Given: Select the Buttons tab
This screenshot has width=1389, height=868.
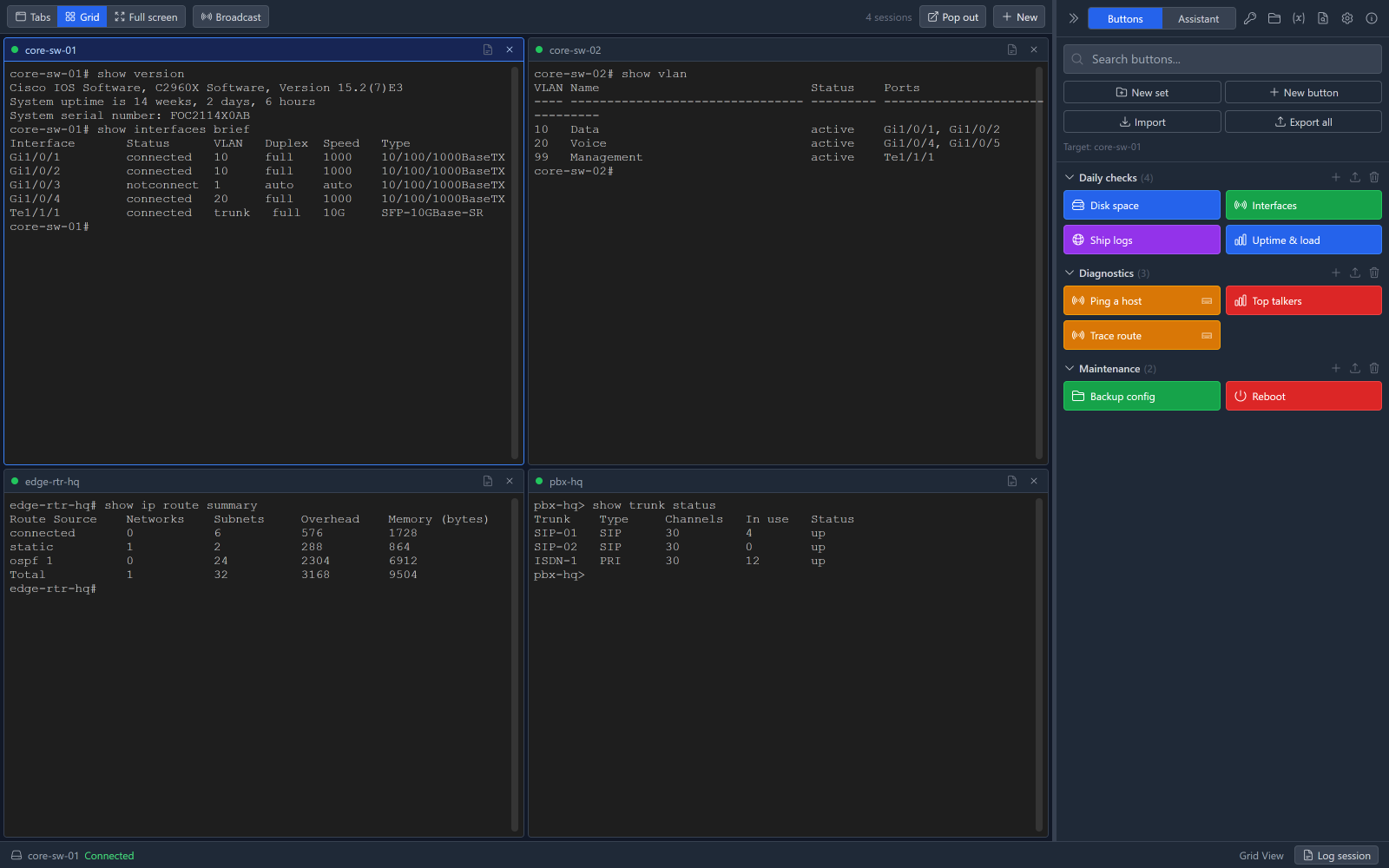Looking at the screenshot, I should (1125, 18).
